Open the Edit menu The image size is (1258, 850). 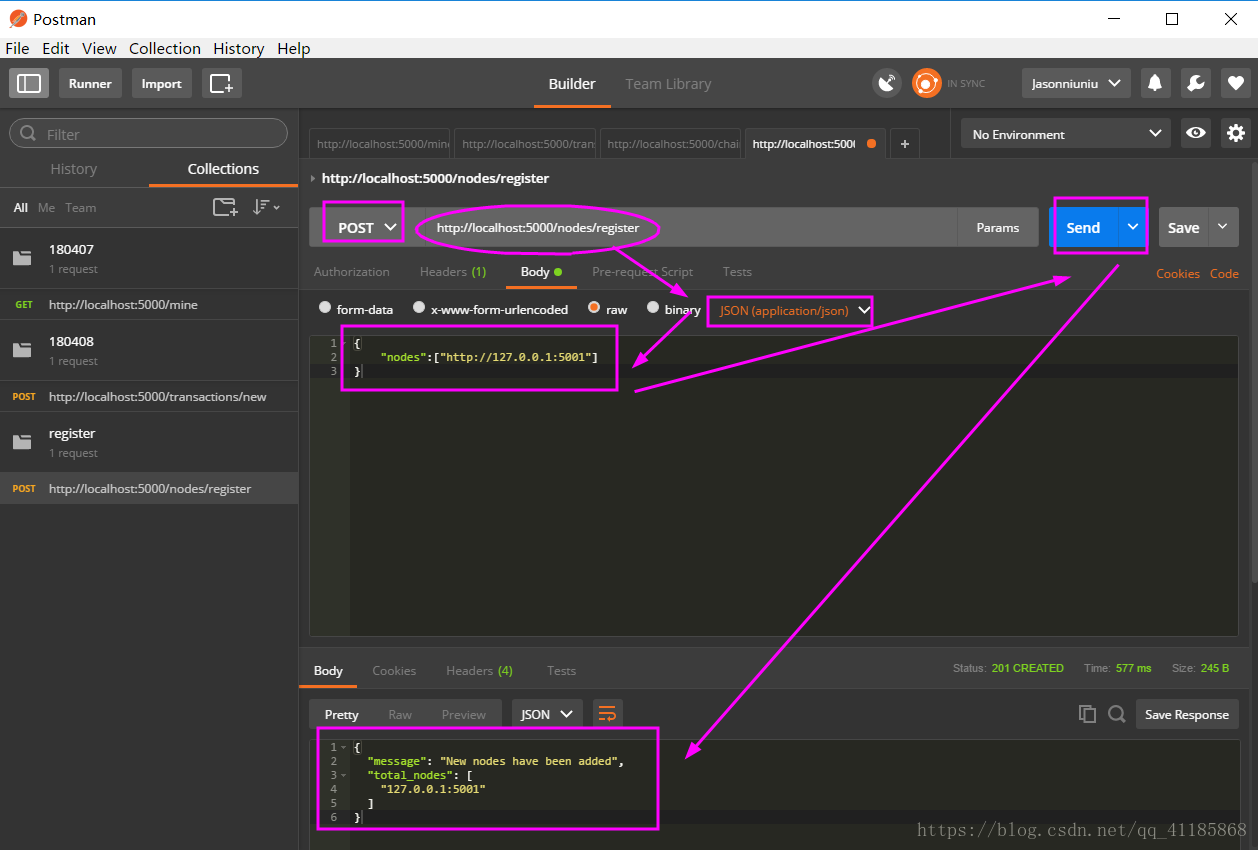[x=56, y=48]
